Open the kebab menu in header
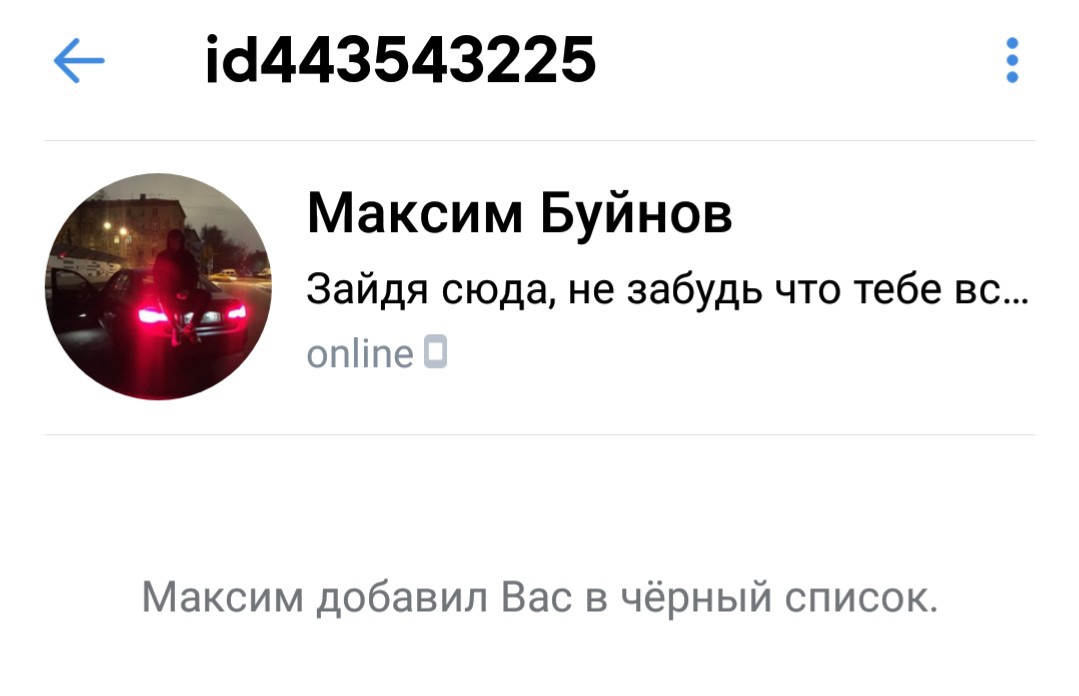 (x=1012, y=61)
